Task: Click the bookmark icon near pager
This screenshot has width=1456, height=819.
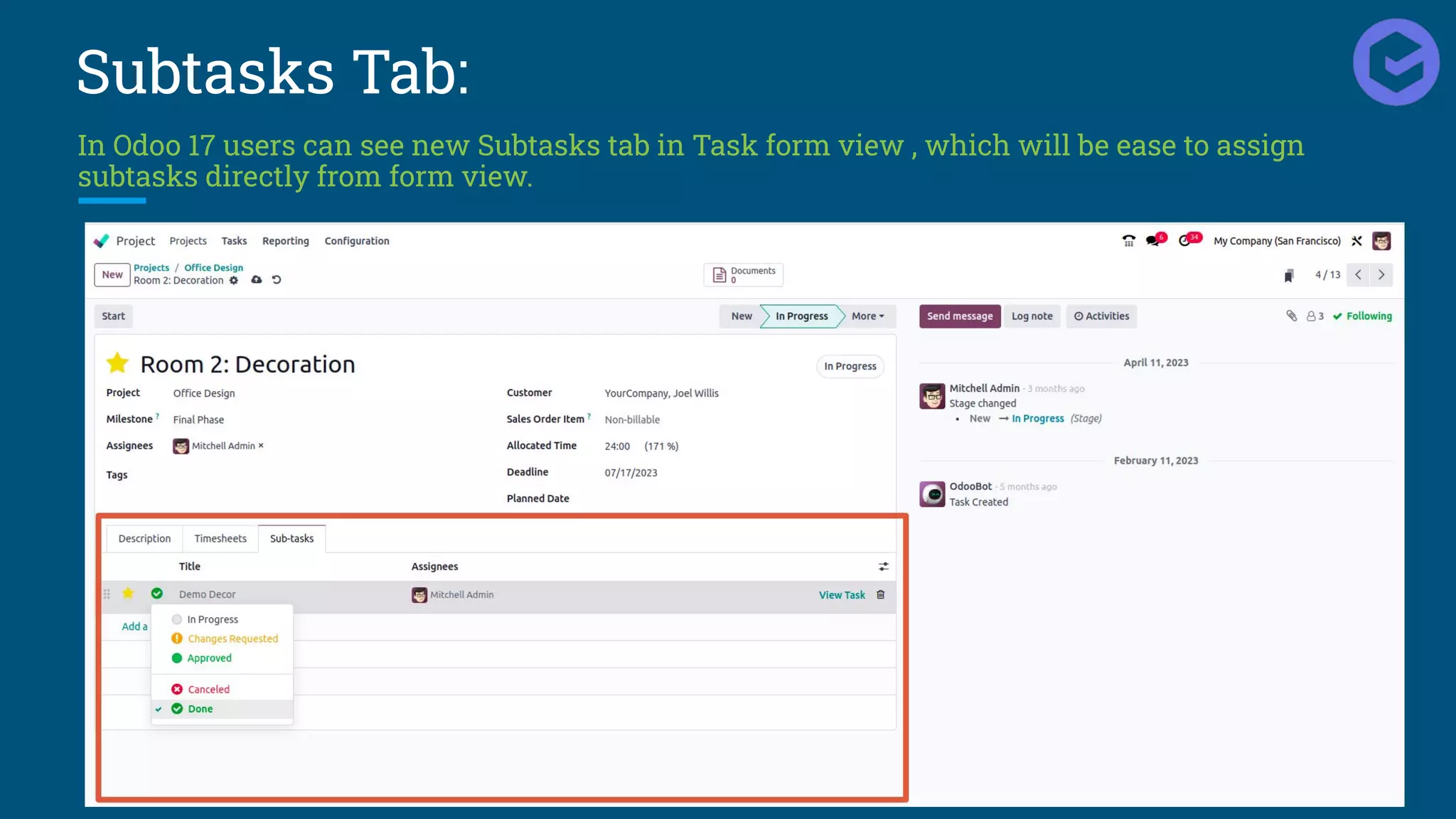Action: click(x=1288, y=276)
